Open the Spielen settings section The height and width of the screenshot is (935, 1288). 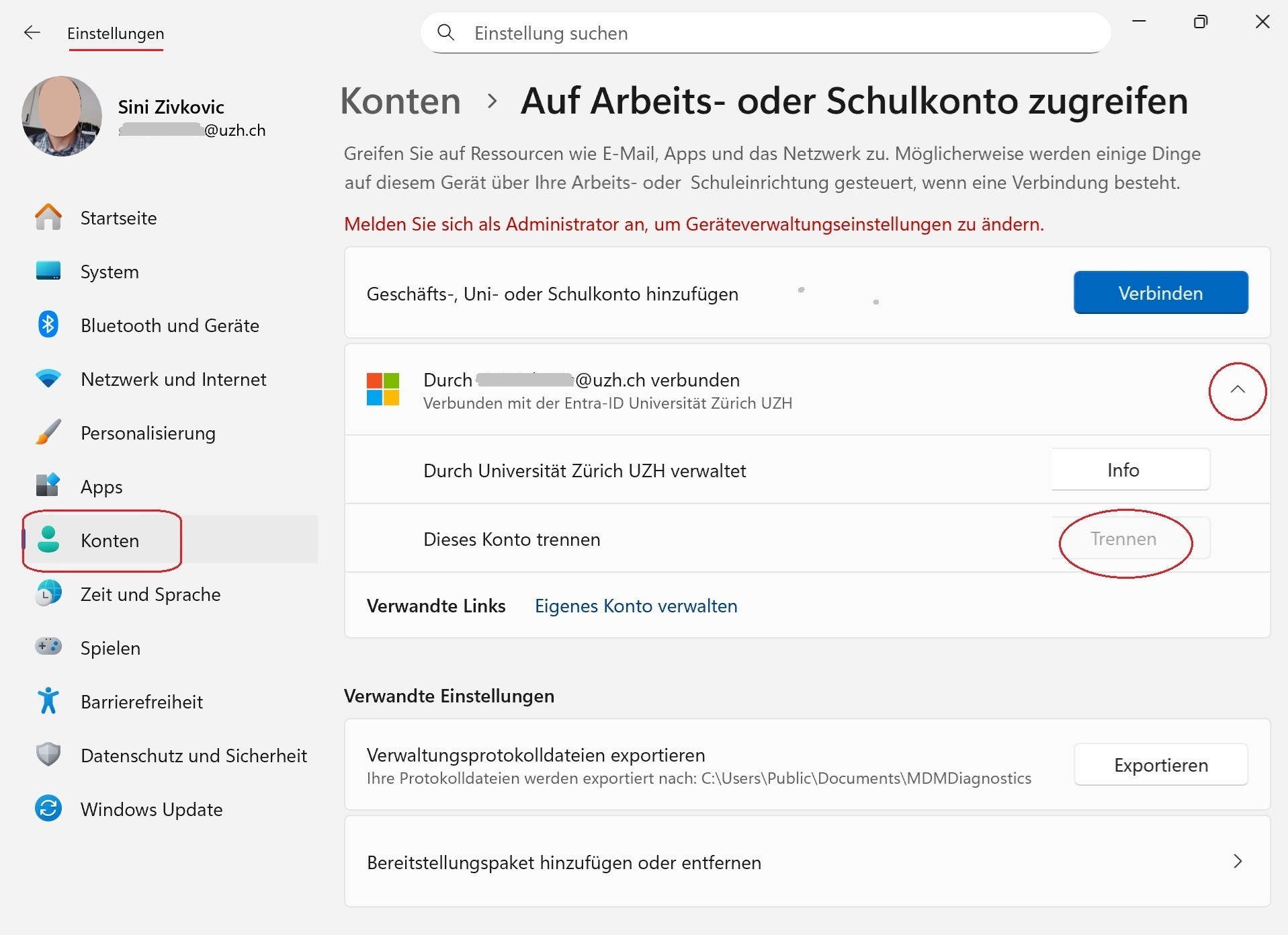tap(111, 647)
